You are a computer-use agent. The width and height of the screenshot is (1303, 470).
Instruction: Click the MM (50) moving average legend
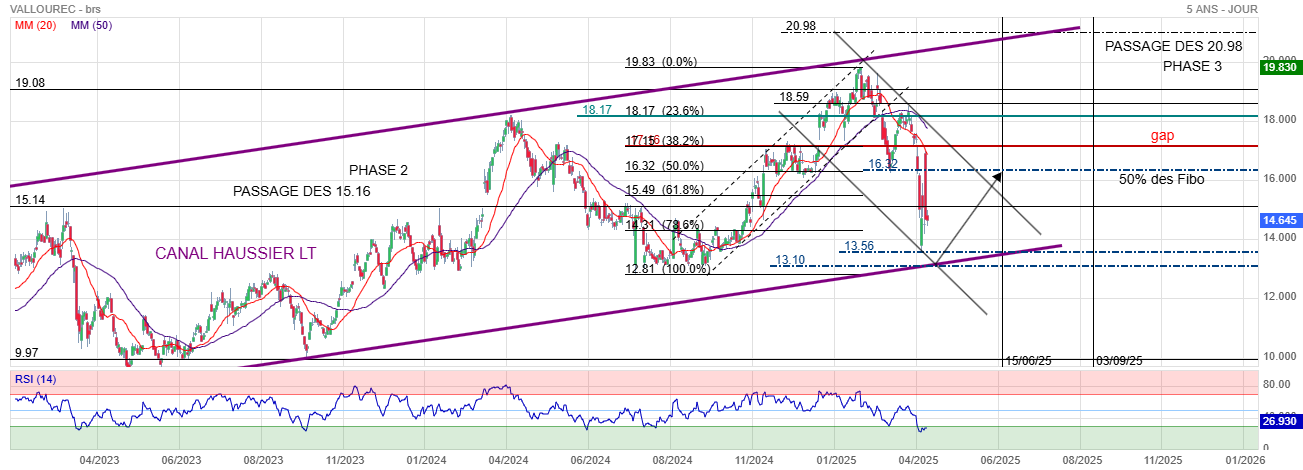coord(90,25)
